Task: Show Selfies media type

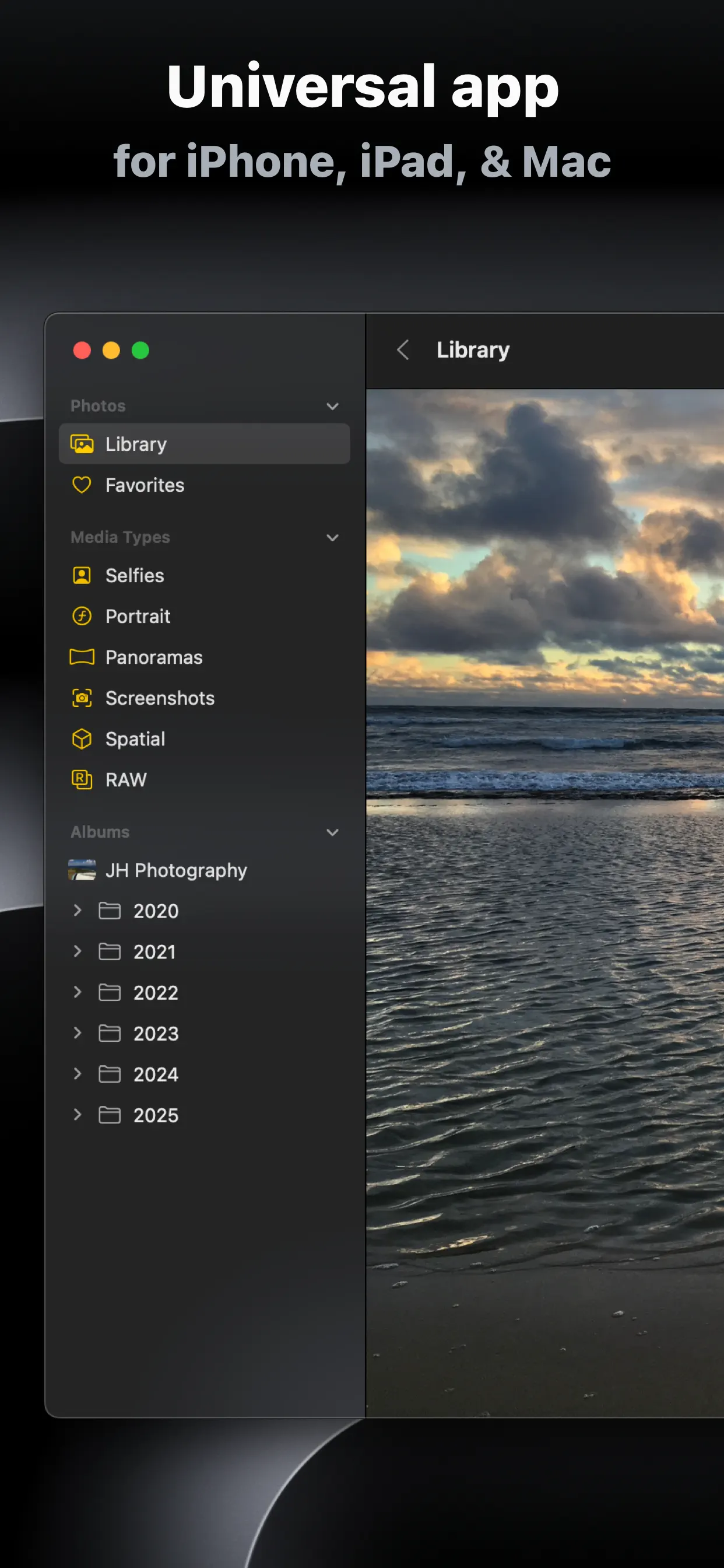Action: [x=205, y=575]
